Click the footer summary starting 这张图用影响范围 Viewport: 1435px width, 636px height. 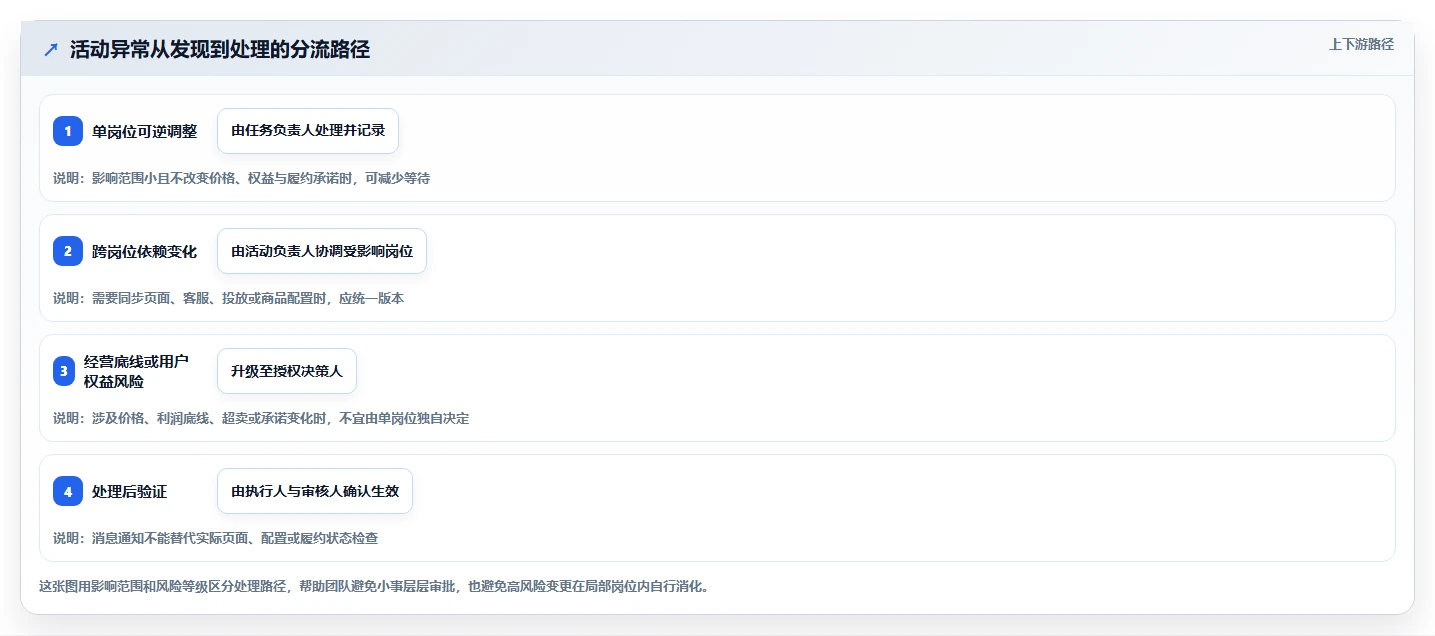click(373, 586)
